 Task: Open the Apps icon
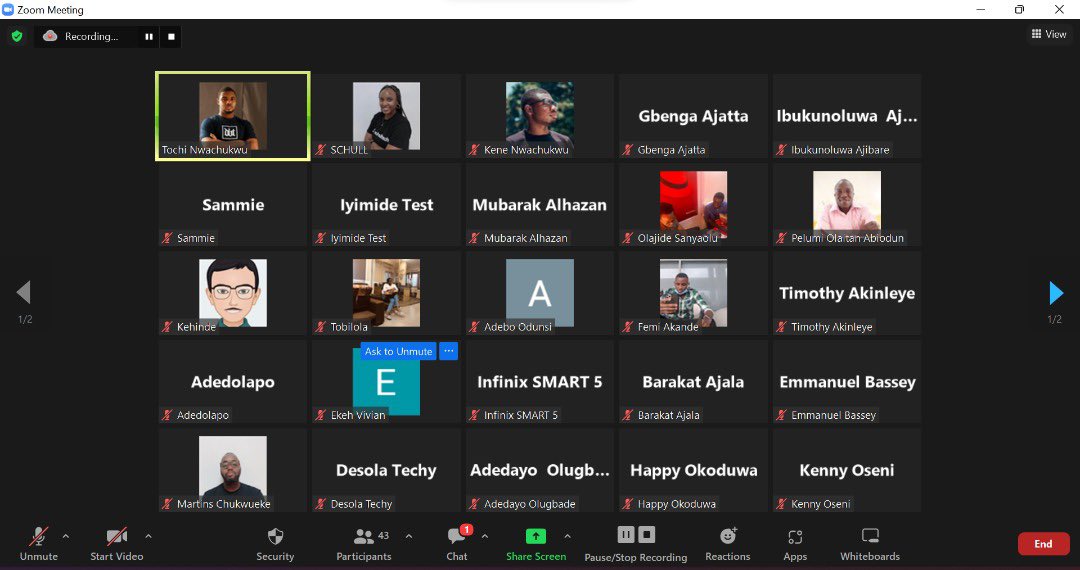coord(795,536)
